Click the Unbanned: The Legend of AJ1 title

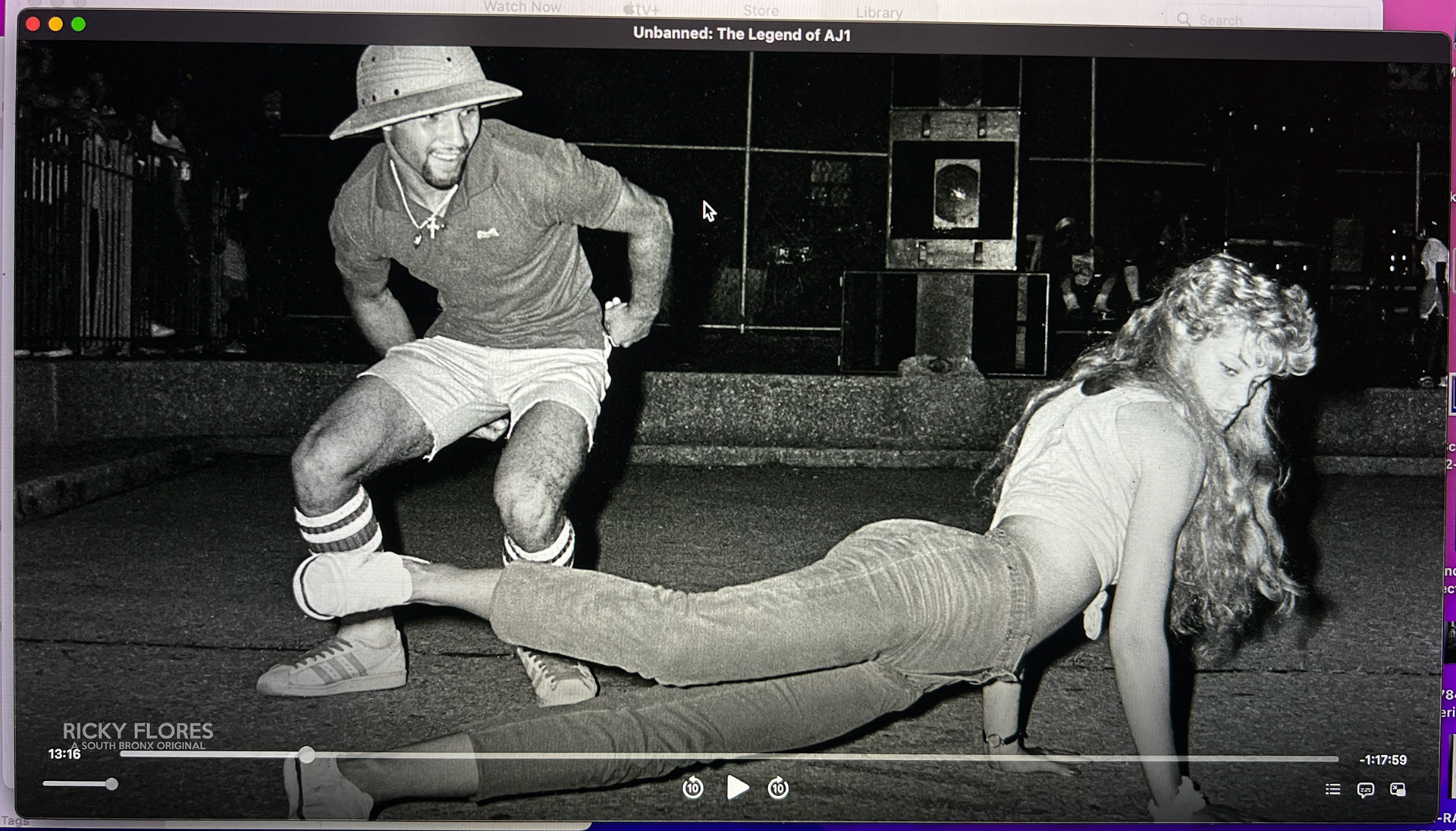[742, 34]
